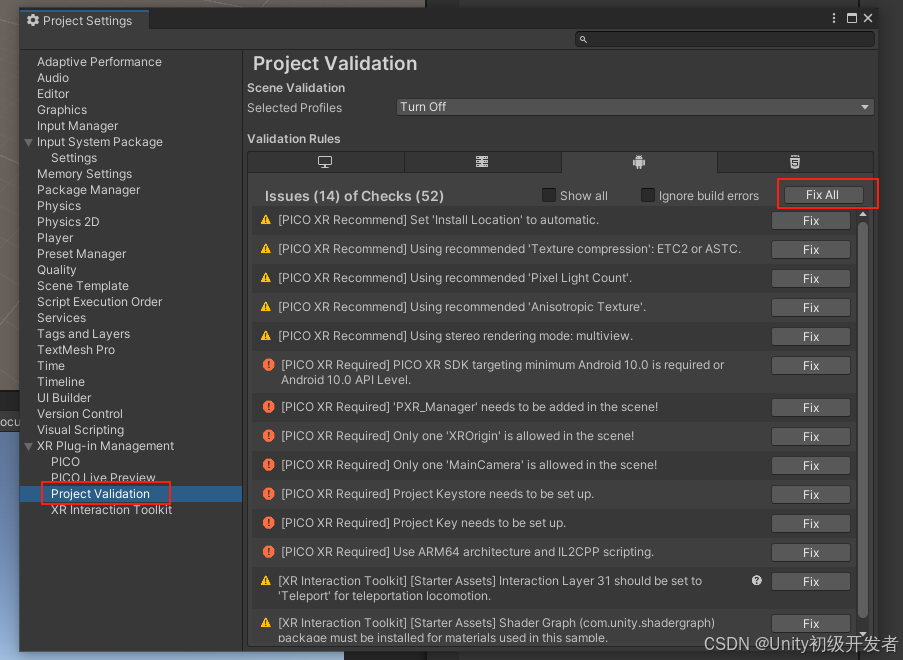Select Project Validation in the sidebar

[100, 494]
